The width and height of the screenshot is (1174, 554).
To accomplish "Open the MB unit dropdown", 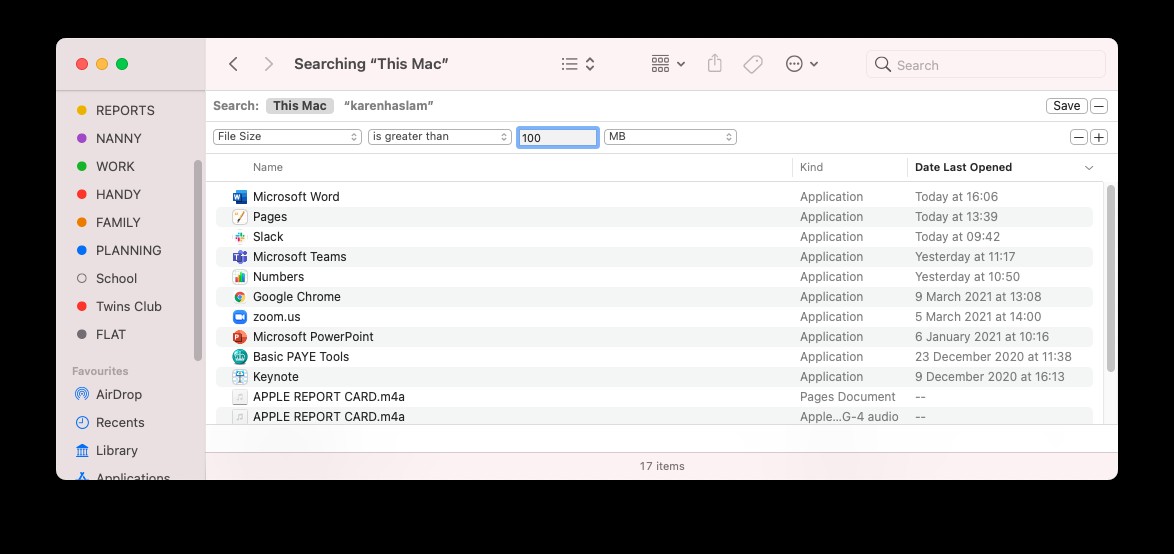I will [670, 137].
